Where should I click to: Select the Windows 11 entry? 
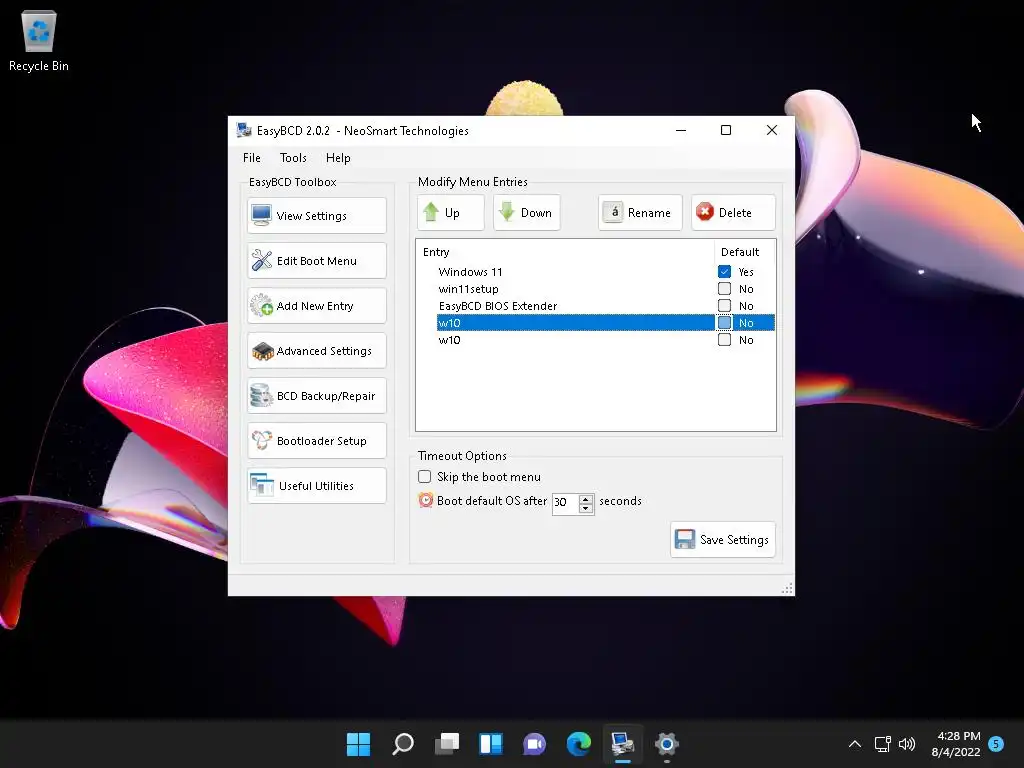pos(470,272)
